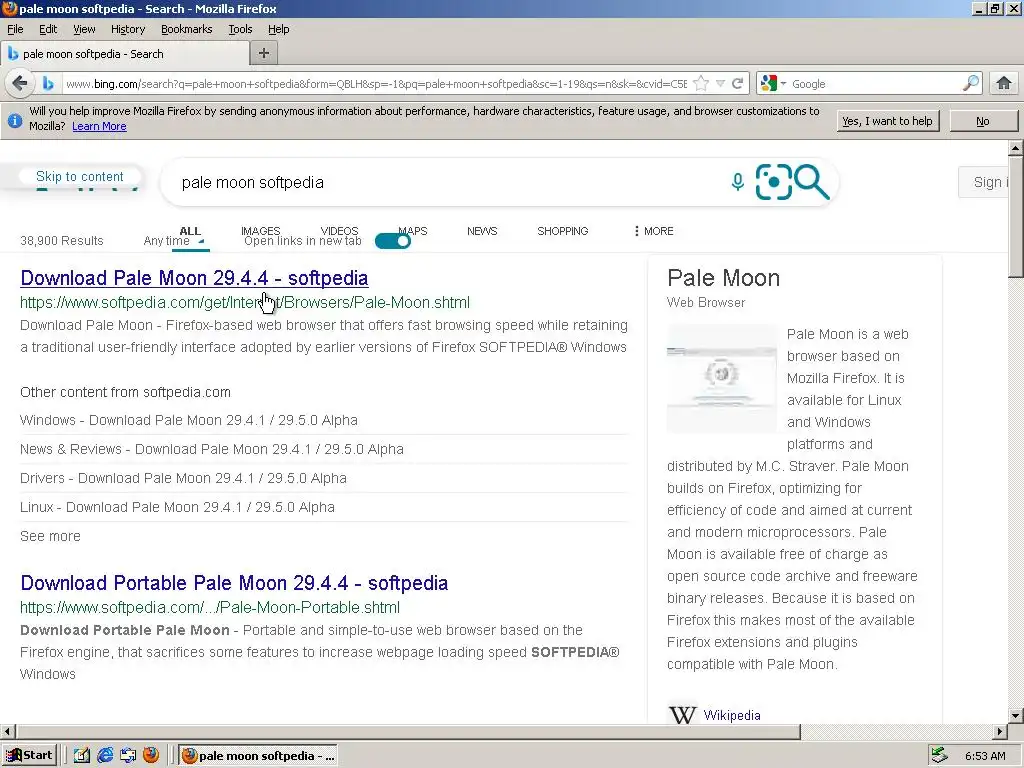The width and height of the screenshot is (1024, 768).
Task: Open the Wikipedia link in Pale Moon panel
Action: pyautogui.click(x=731, y=715)
